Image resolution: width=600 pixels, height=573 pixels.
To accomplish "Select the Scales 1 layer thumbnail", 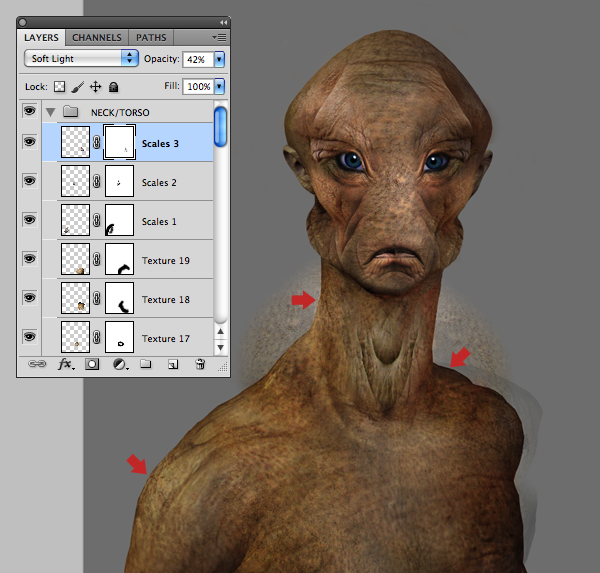I will click(75, 220).
